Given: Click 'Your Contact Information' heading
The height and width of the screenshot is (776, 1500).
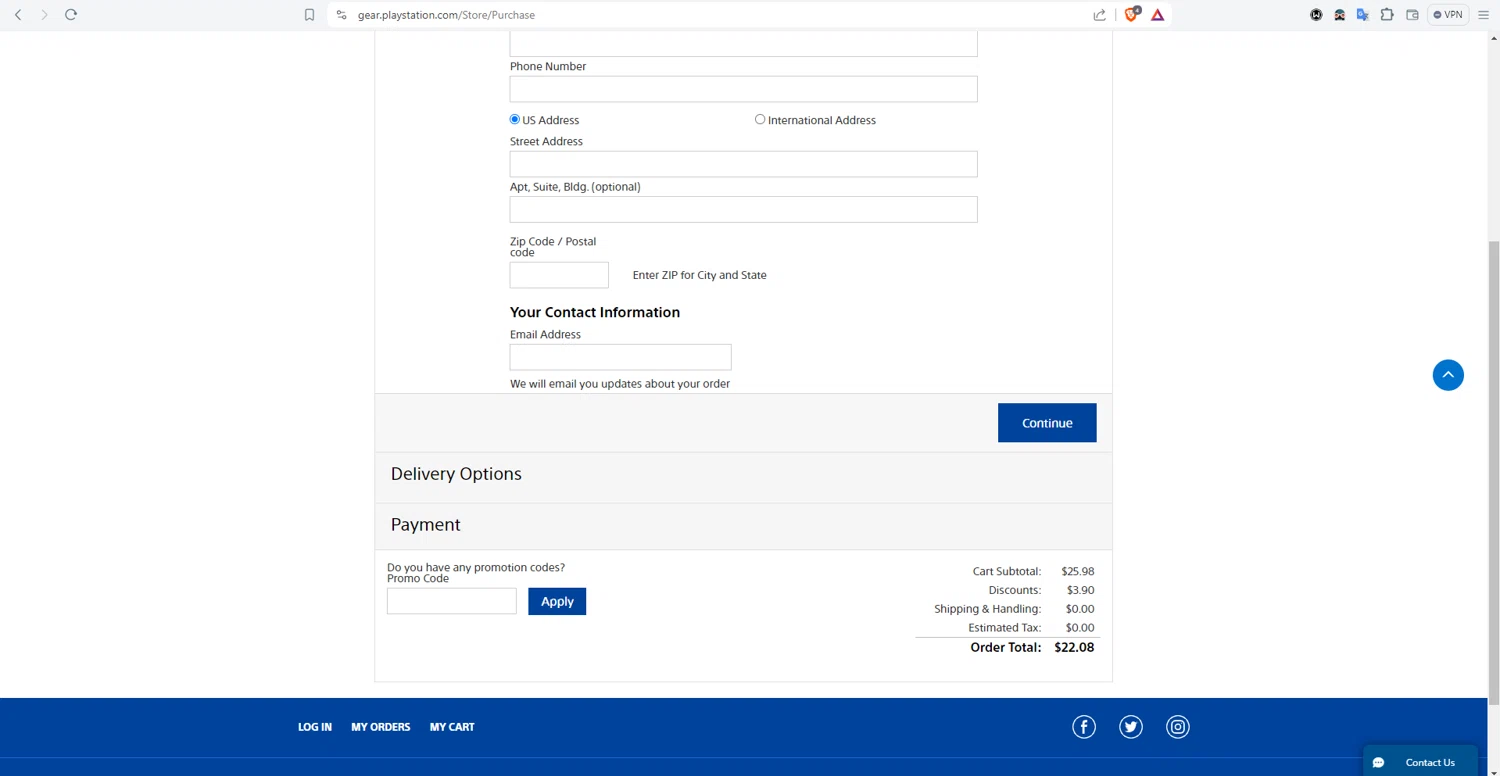Looking at the screenshot, I should [x=595, y=312].
